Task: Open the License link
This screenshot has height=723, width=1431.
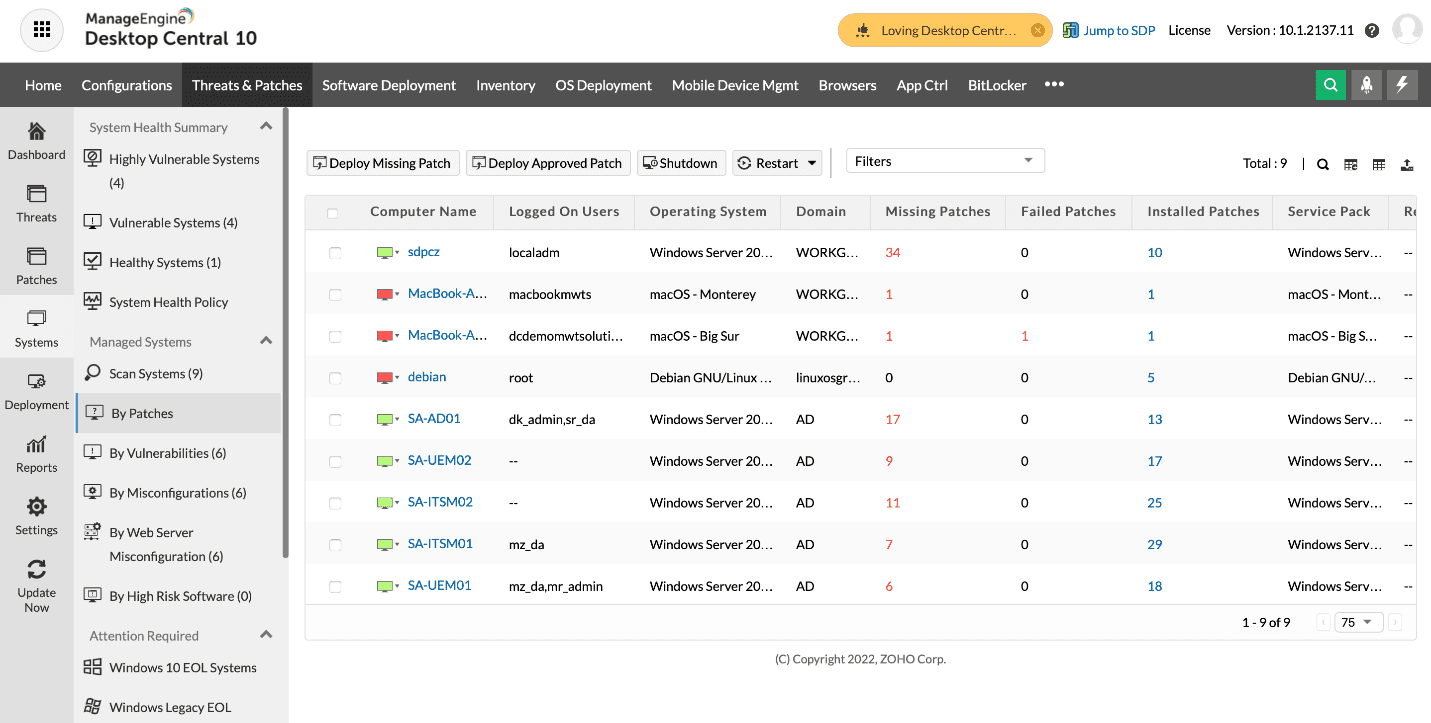Action: 1189,30
